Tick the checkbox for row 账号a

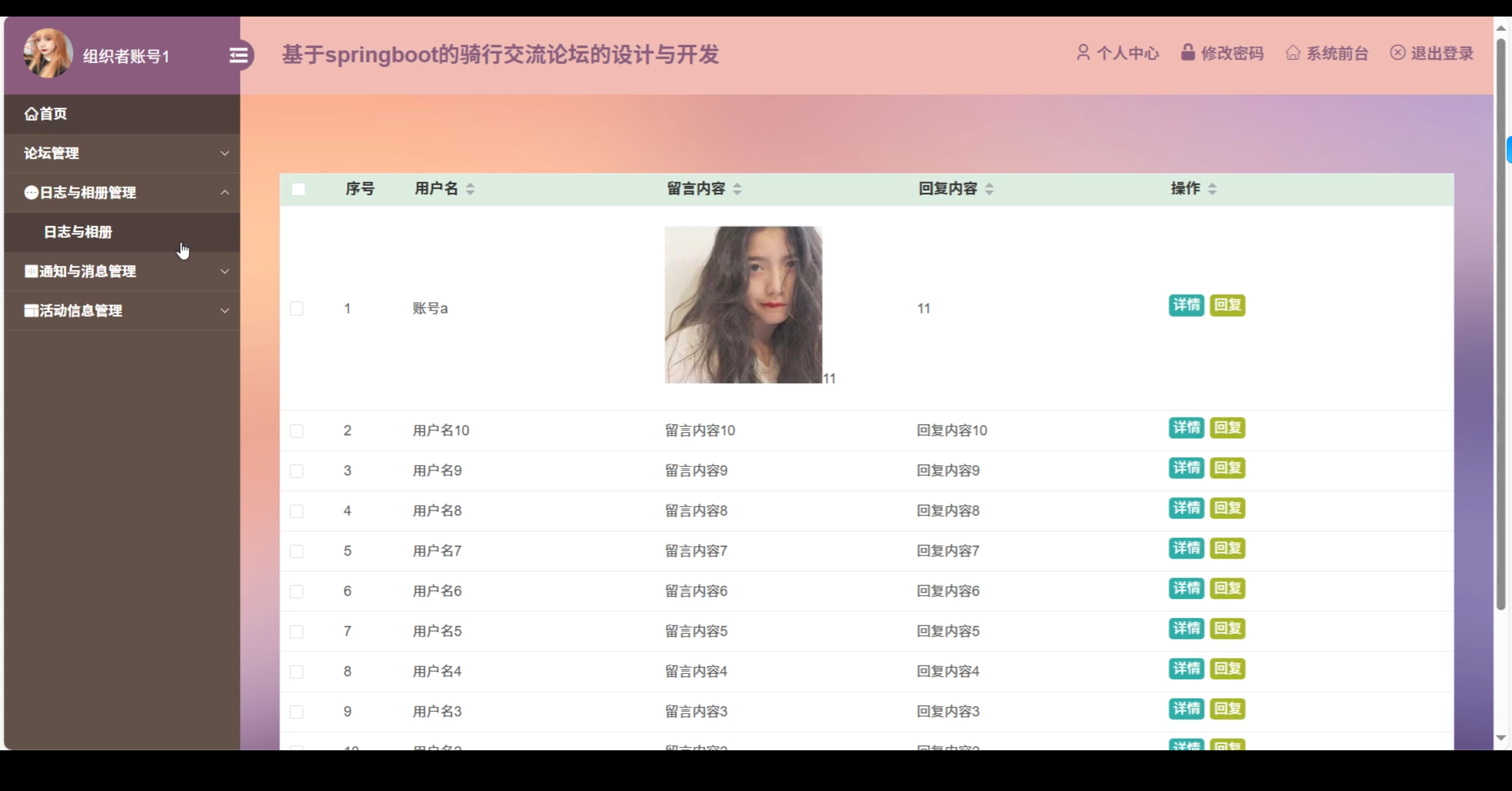(x=296, y=309)
